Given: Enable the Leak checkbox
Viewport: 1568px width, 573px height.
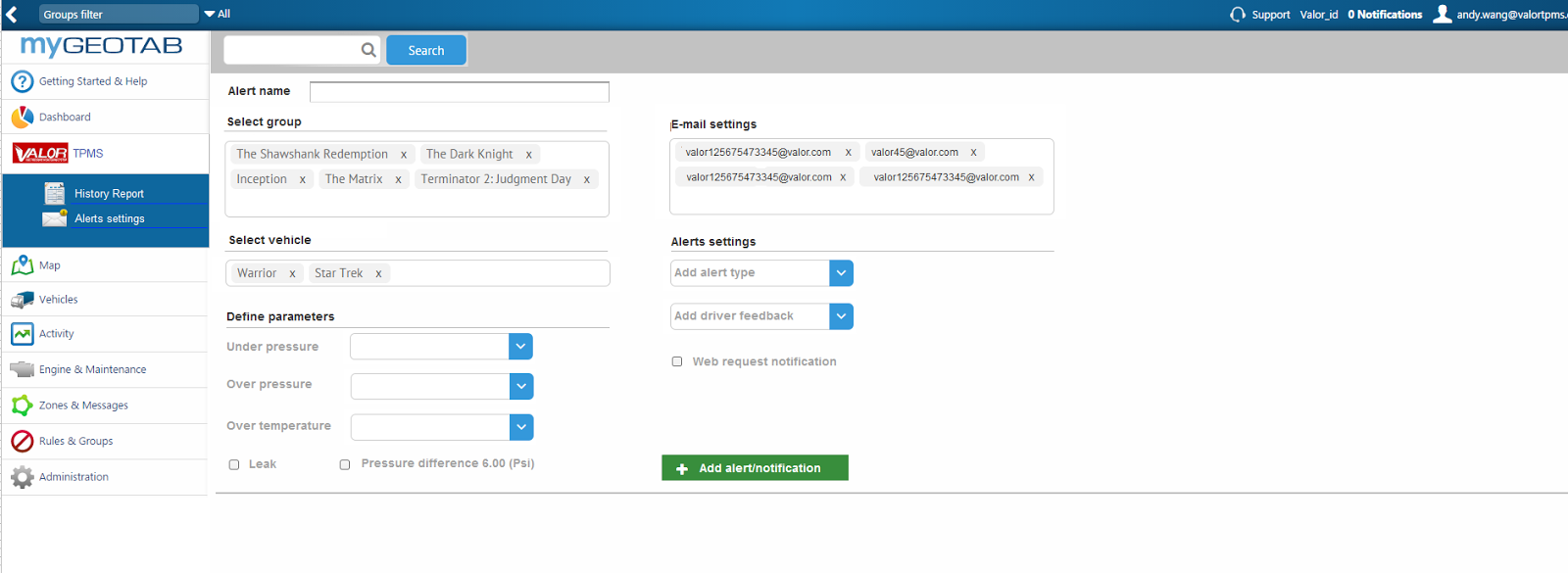Looking at the screenshot, I should (x=234, y=465).
